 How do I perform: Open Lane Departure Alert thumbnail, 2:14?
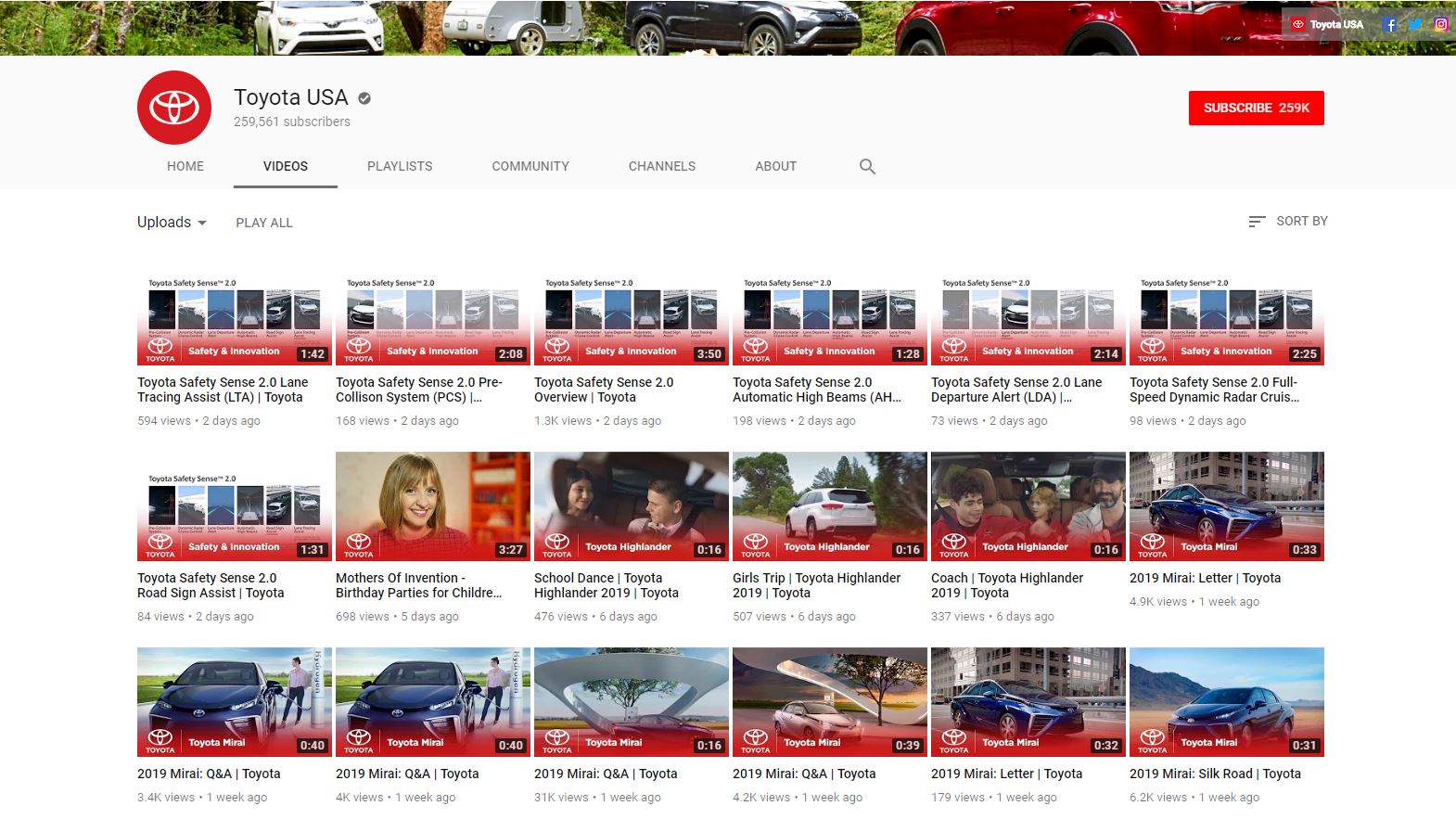click(x=1028, y=311)
